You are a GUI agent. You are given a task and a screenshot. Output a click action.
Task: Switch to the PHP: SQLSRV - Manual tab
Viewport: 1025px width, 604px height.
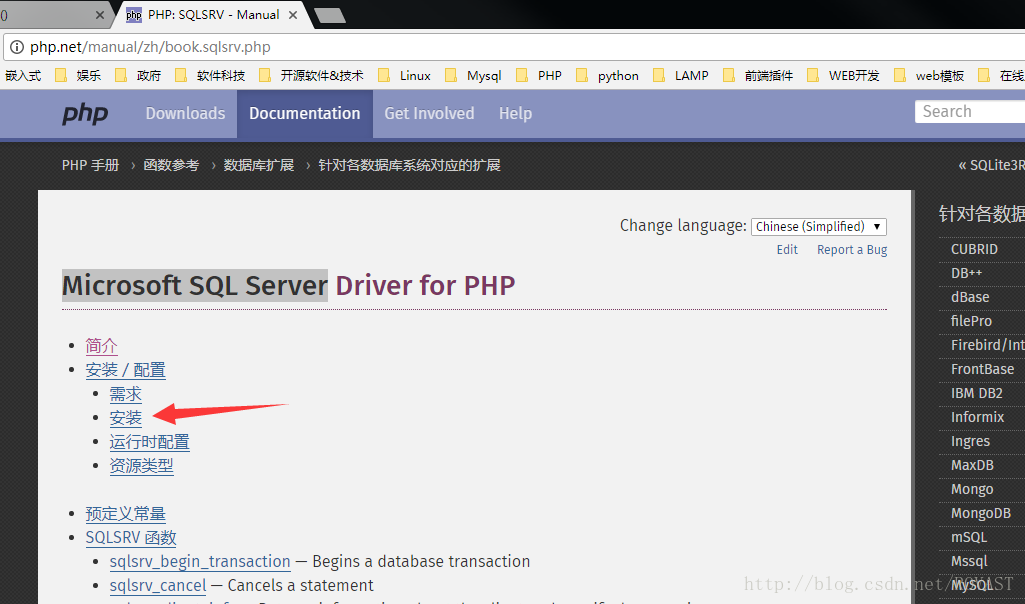pyautogui.click(x=212, y=14)
